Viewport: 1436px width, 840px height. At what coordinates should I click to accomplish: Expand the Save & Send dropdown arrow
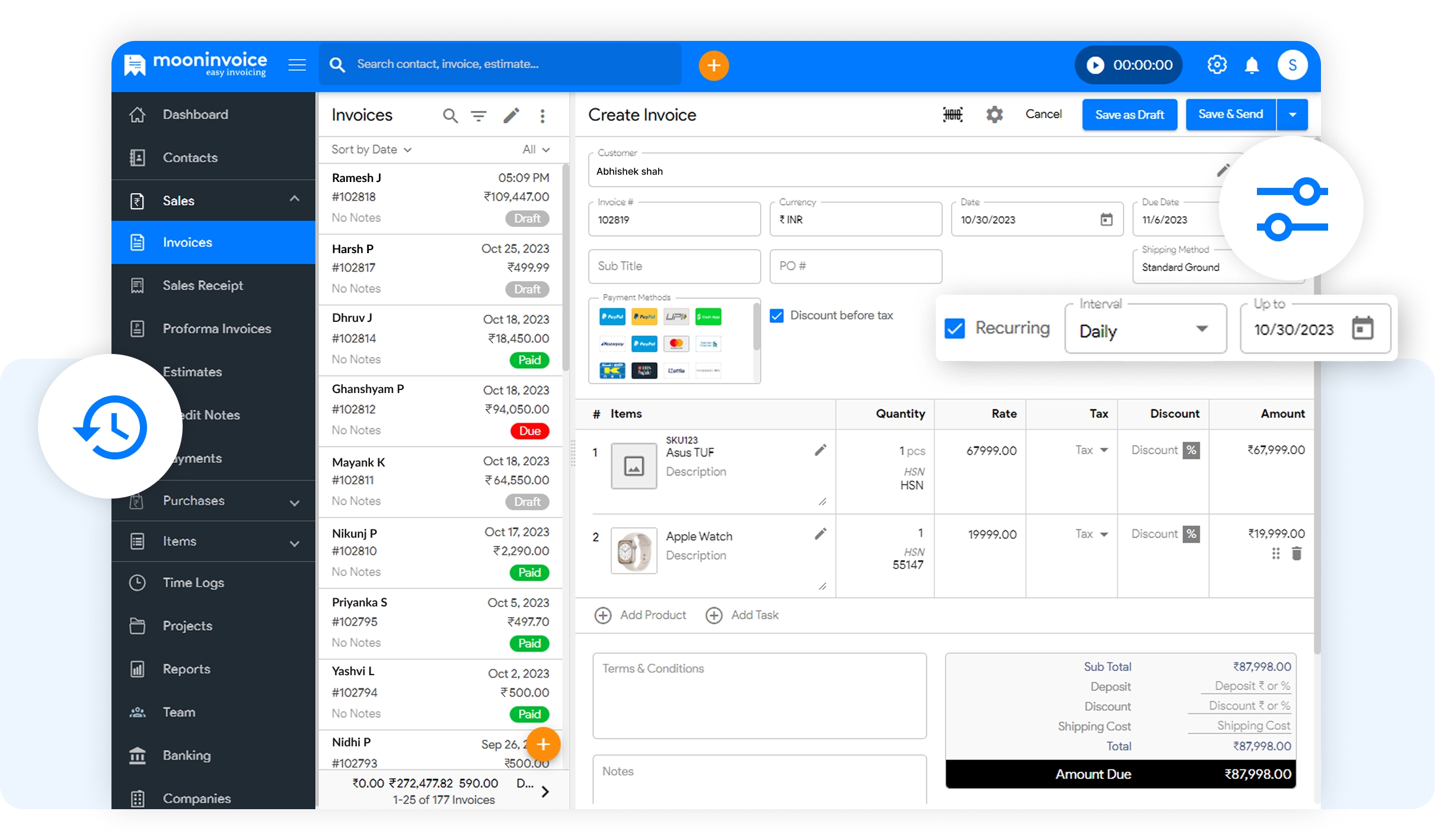pyautogui.click(x=1293, y=114)
